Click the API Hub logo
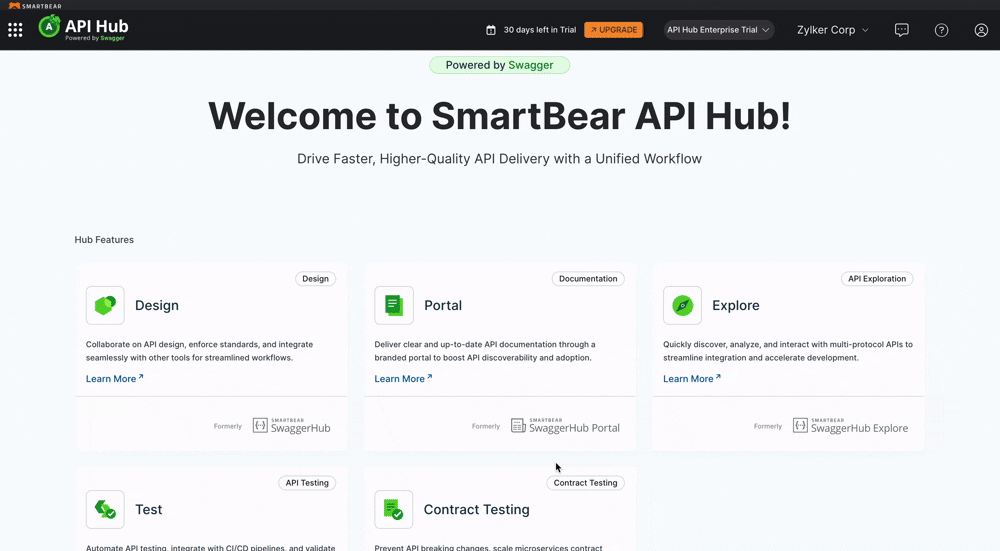This screenshot has width=1000, height=551. click(84, 28)
